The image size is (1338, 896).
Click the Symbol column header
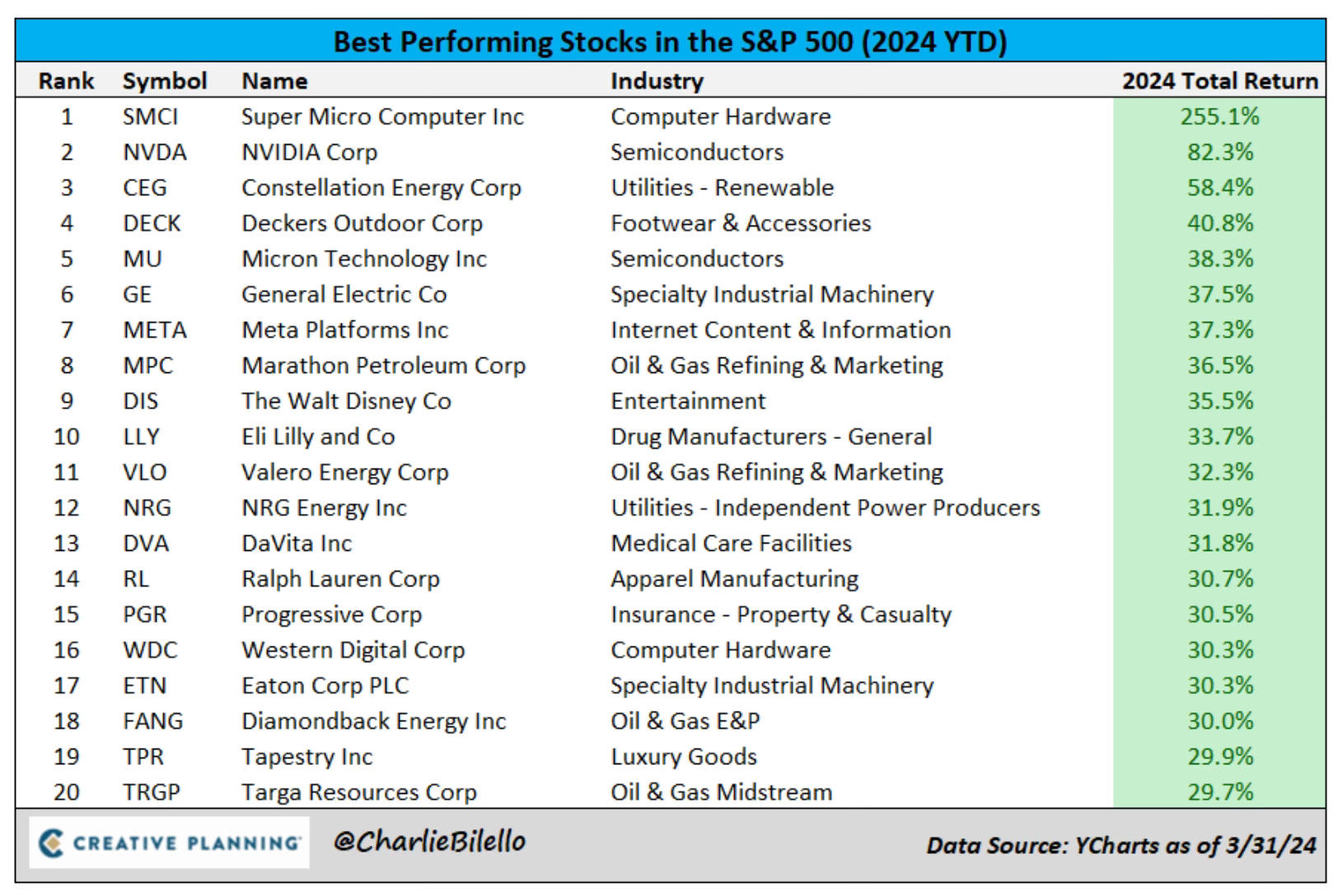point(165,81)
